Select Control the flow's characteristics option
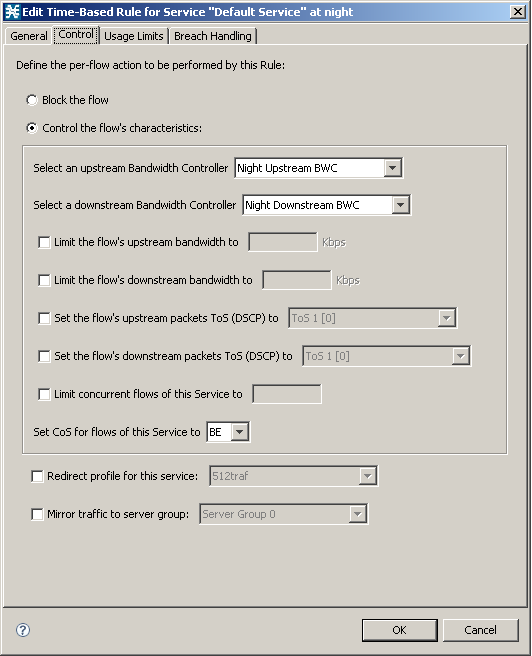 tap(32, 128)
